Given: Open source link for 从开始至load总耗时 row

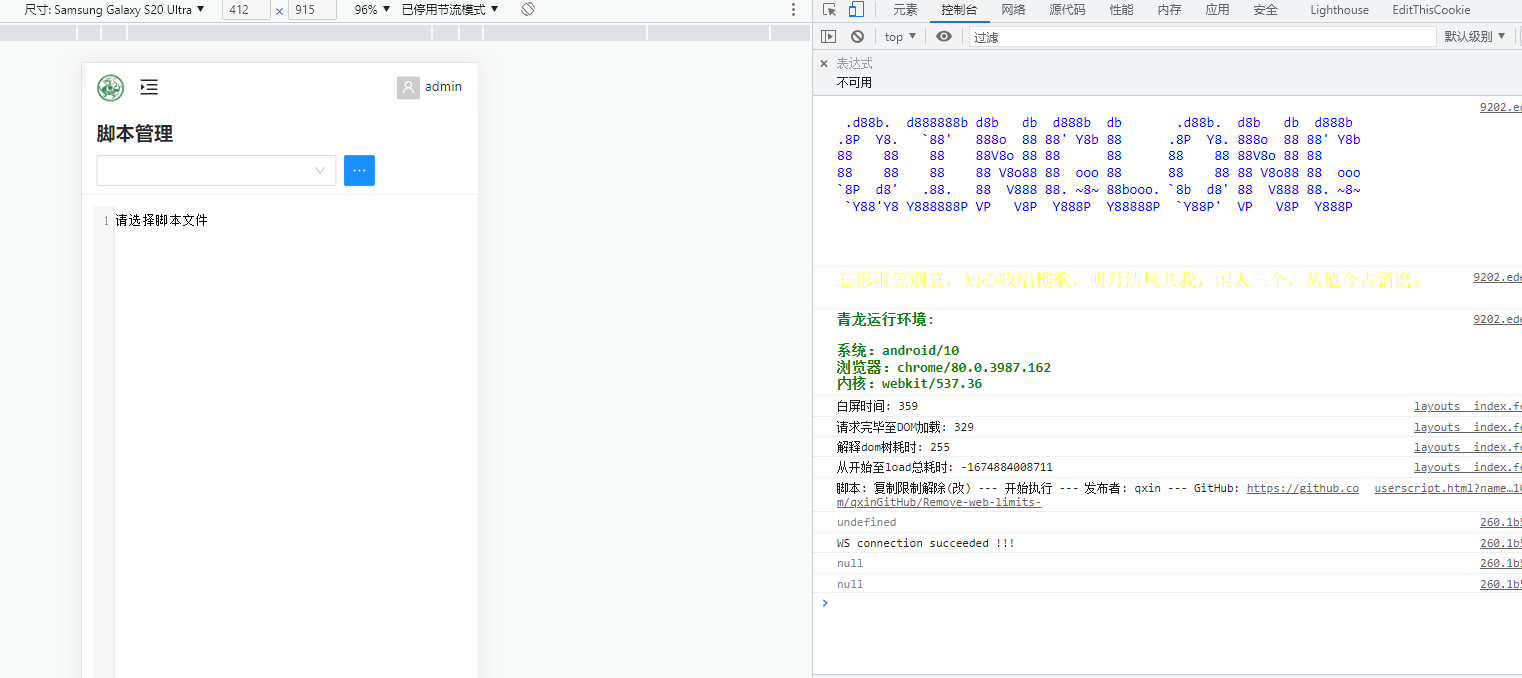Looking at the screenshot, I should coord(1467,467).
